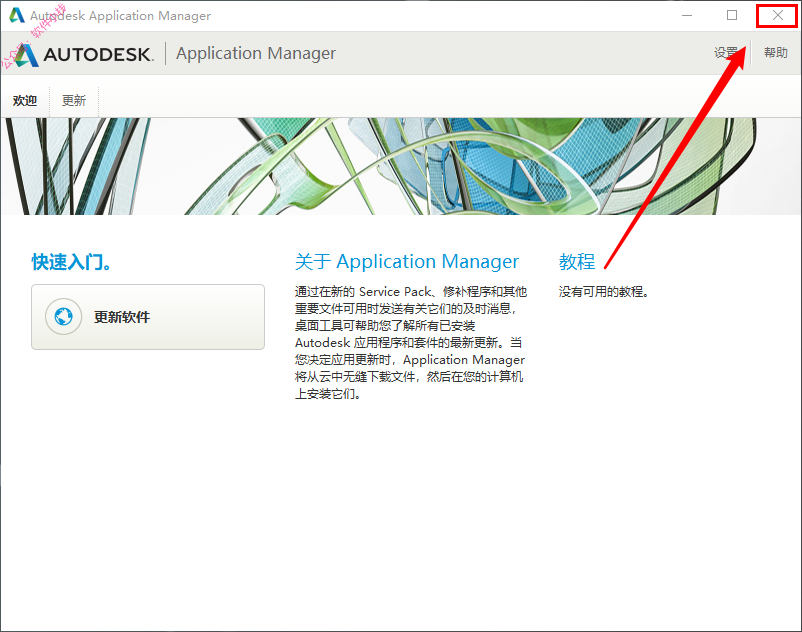Switch to the 更新 tab
The width and height of the screenshot is (802, 632).
pyautogui.click(x=74, y=101)
